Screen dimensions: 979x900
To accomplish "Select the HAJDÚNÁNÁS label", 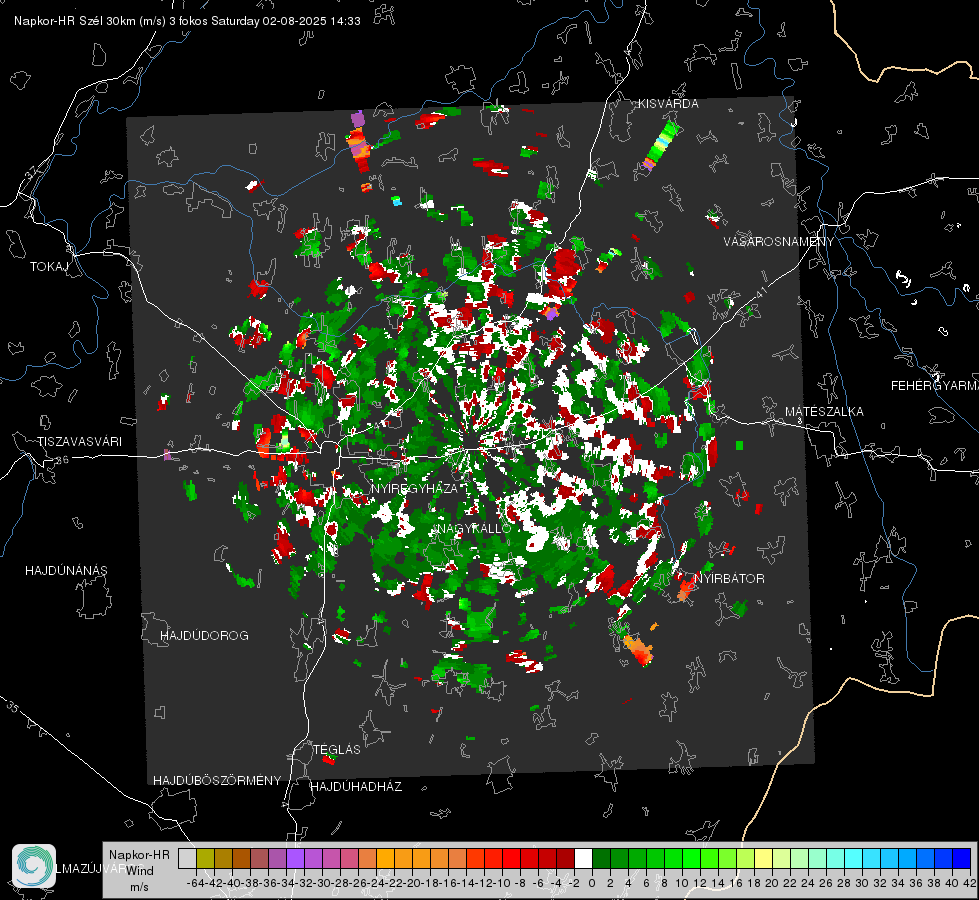I will (x=66, y=571).
